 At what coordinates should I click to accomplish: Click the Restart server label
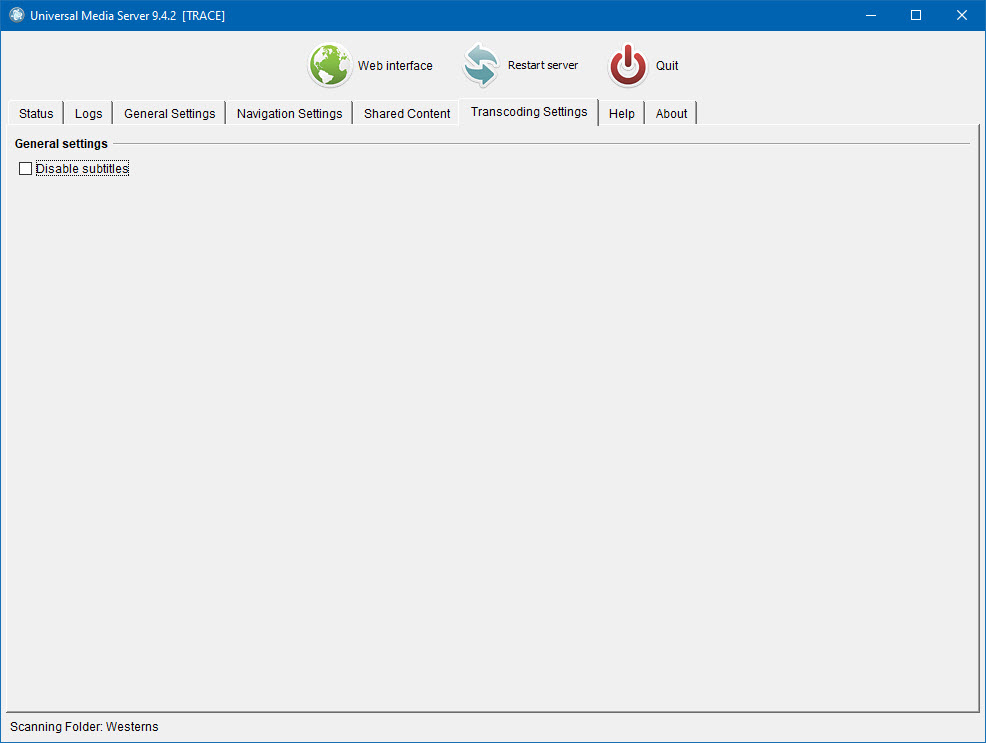click(543, 65)
